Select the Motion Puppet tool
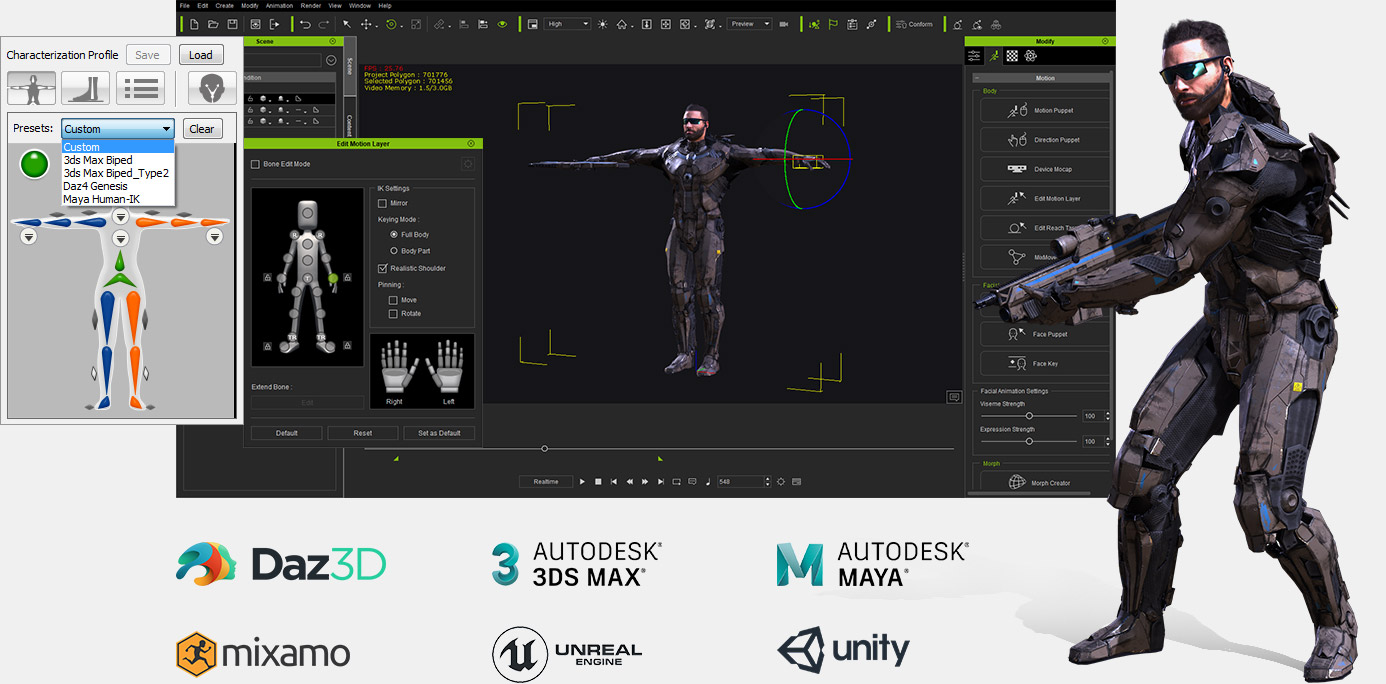This screenshot has height=684, width=1386. point(1044,110)
